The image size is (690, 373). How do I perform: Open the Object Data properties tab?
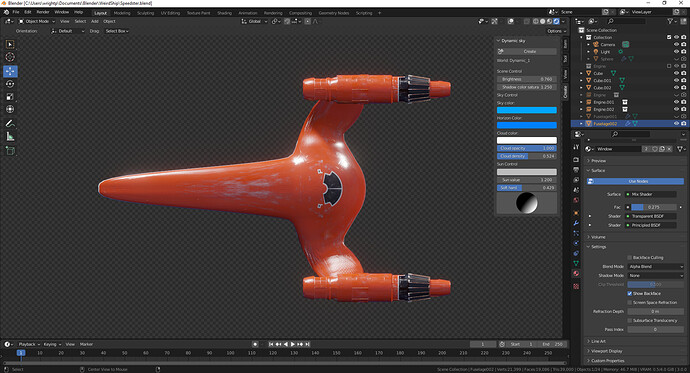576,263
